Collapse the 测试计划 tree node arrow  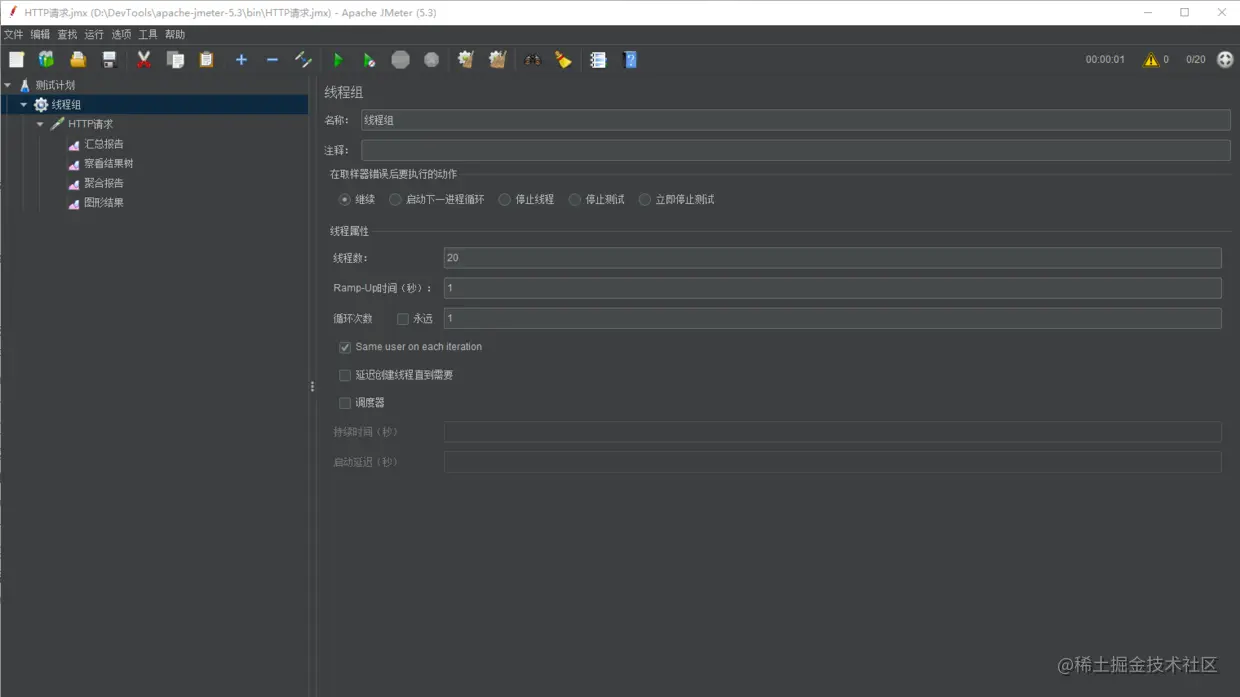pos(8,85)
